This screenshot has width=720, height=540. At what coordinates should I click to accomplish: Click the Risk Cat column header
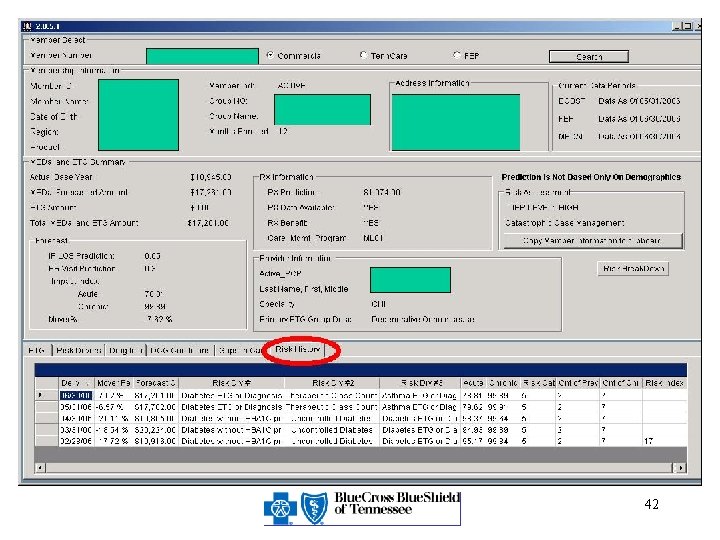539,383
